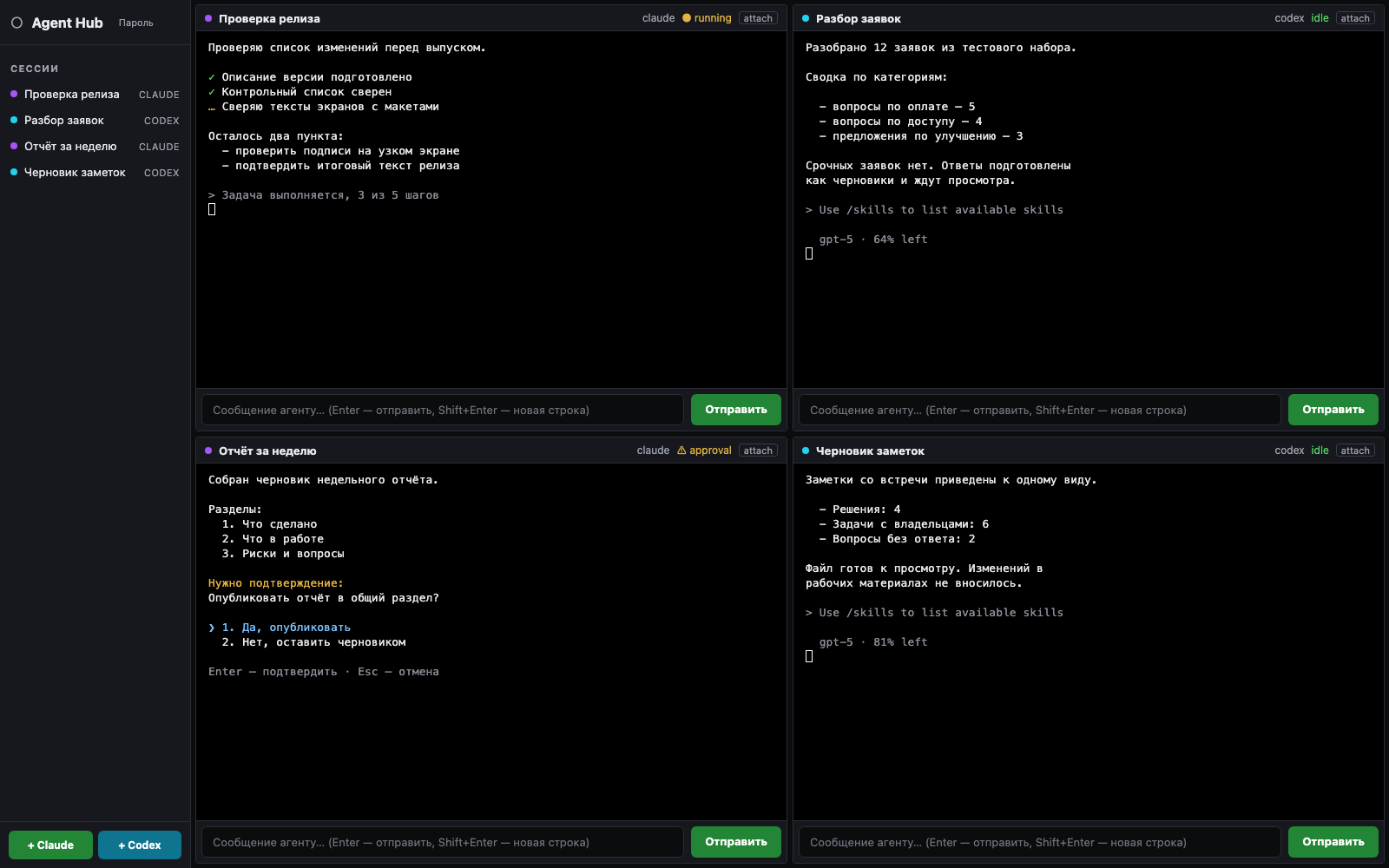Click the Черновик заметок panel title

(x=870, y=450)
